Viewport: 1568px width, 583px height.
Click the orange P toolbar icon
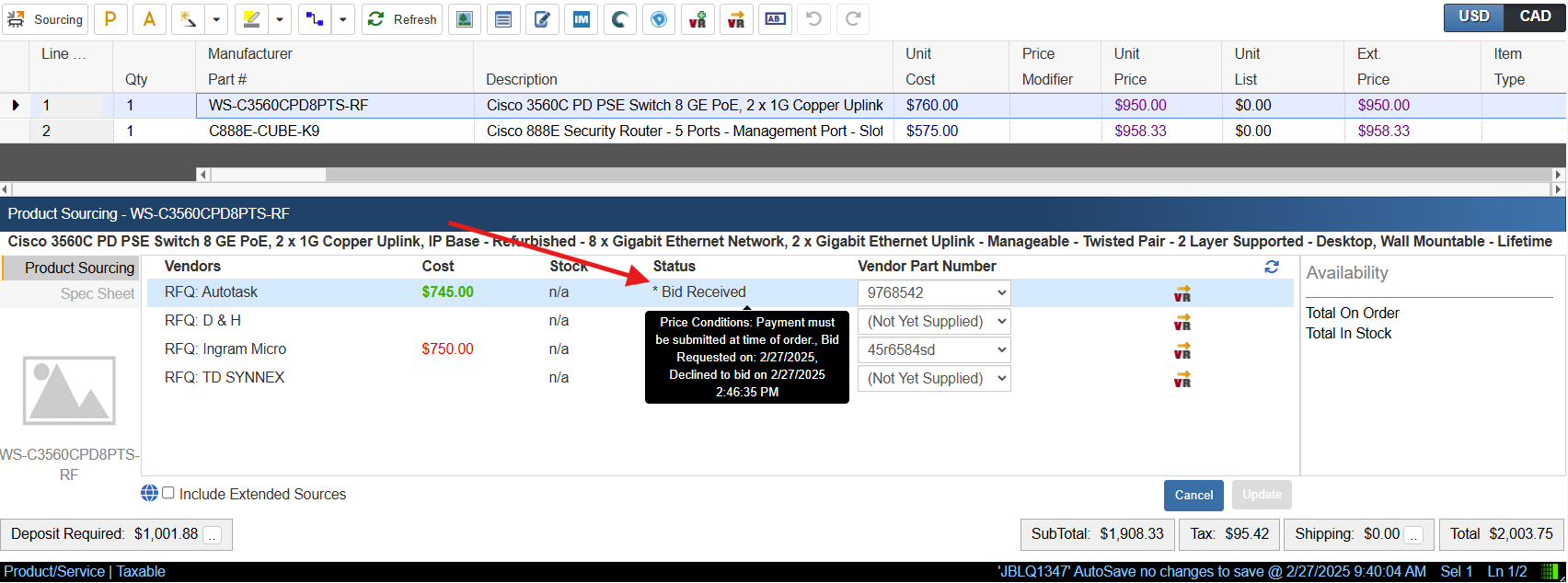tap(110, 19)
